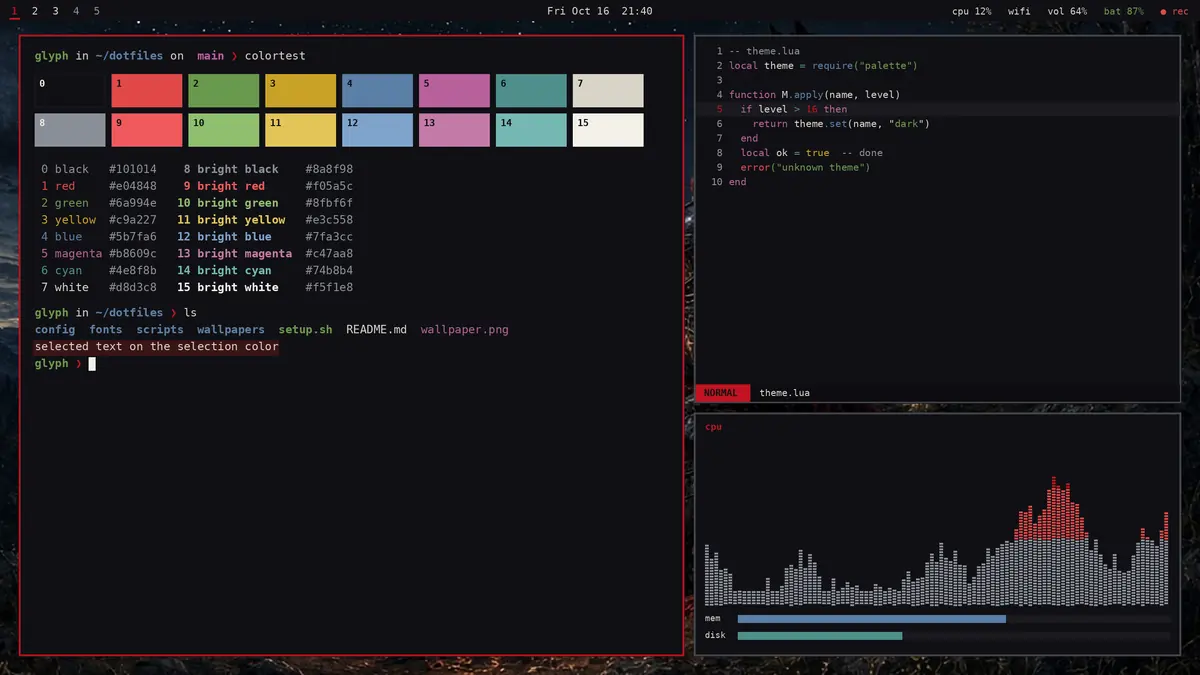This screenshot has width=1200, height=675.
Task: Select color swatch 10 bright green
Action: tap(224, 130)
